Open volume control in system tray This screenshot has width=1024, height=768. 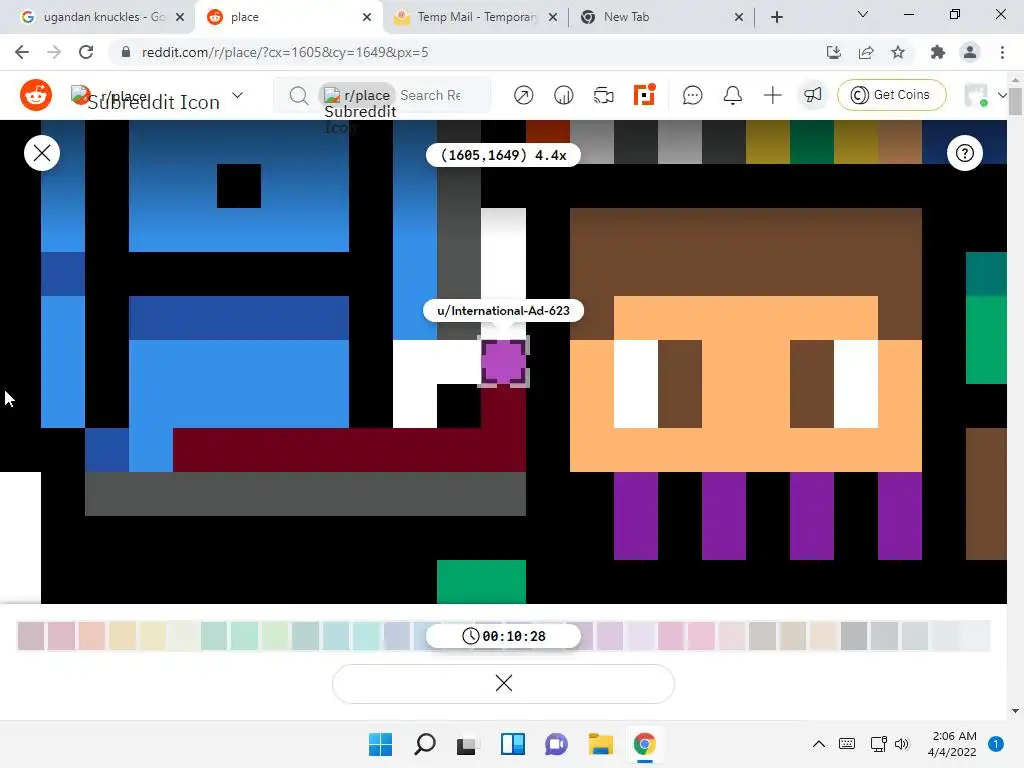click(x=902, y=744)
